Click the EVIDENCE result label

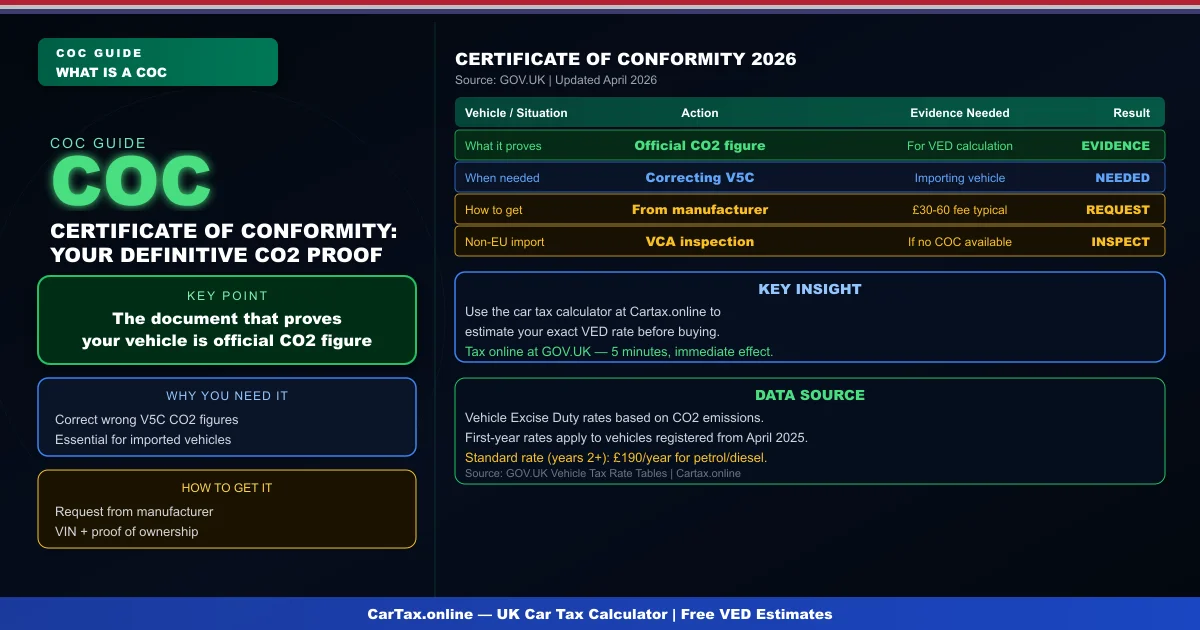pyautogui.click(x=1115, y=146)
